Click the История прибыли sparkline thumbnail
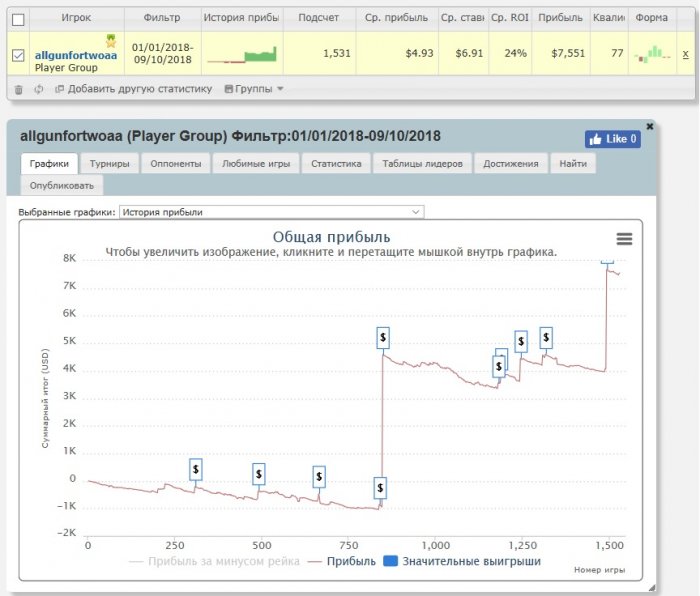The height and width of the screenshot is (596, 700). coord(242,55)
